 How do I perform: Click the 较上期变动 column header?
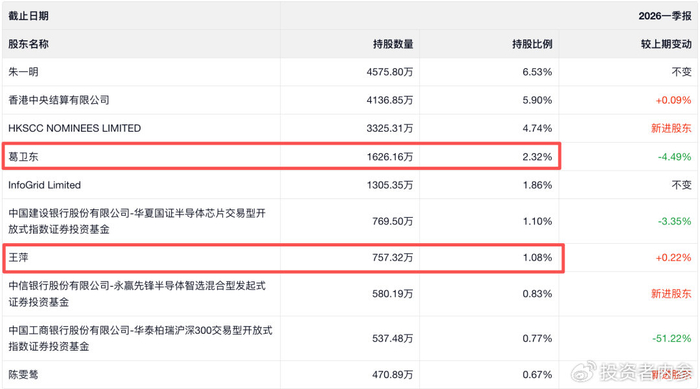pyautogui.click(x=666, y=44)
